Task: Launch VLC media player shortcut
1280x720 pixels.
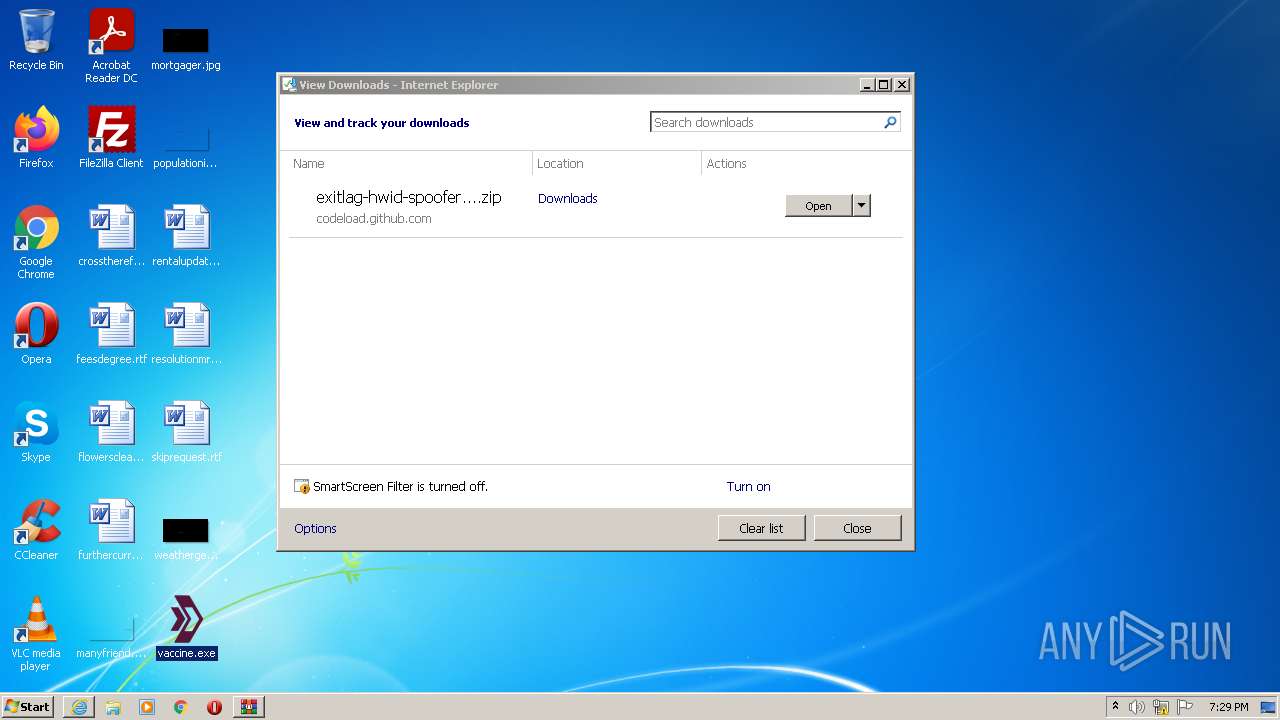Action: (36, 634)
